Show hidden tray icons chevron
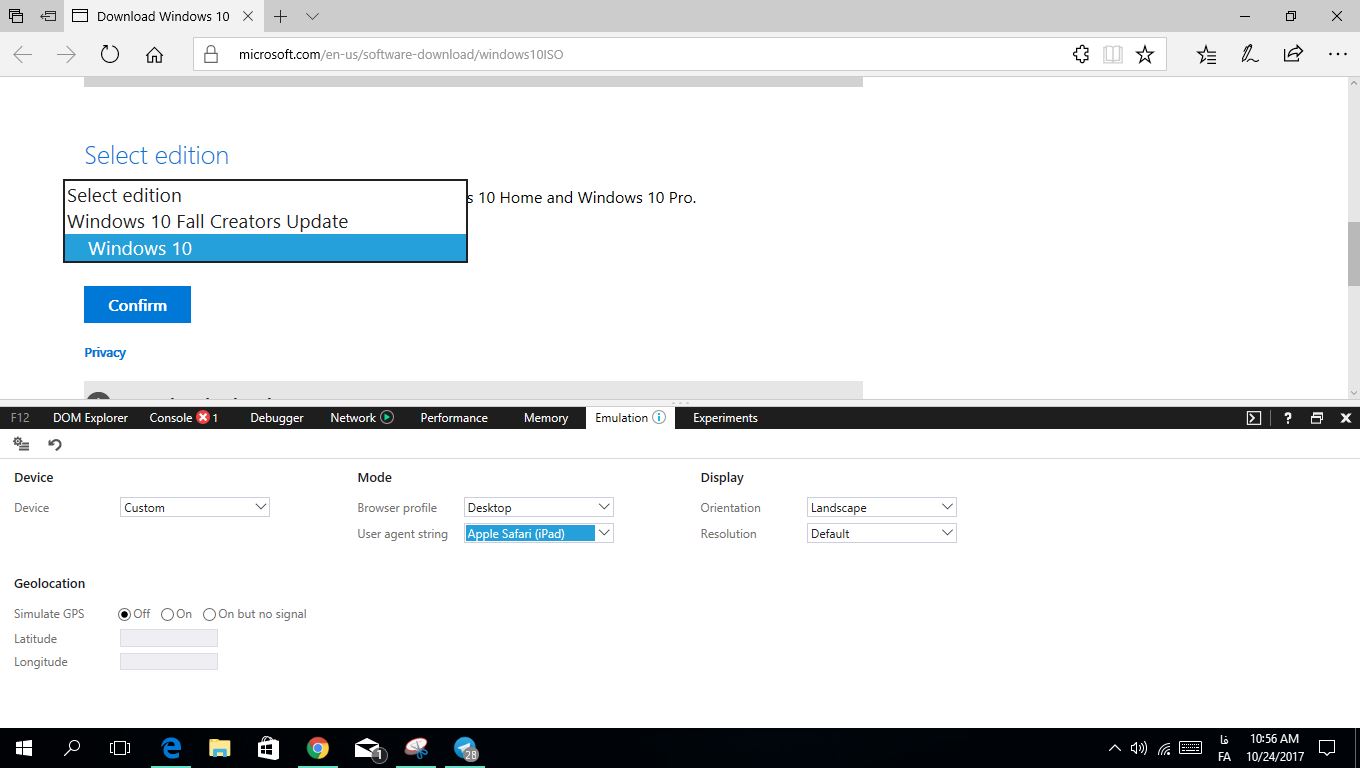The height and width of the screenshot is (768, 1360). click(x=1115, y=748)
